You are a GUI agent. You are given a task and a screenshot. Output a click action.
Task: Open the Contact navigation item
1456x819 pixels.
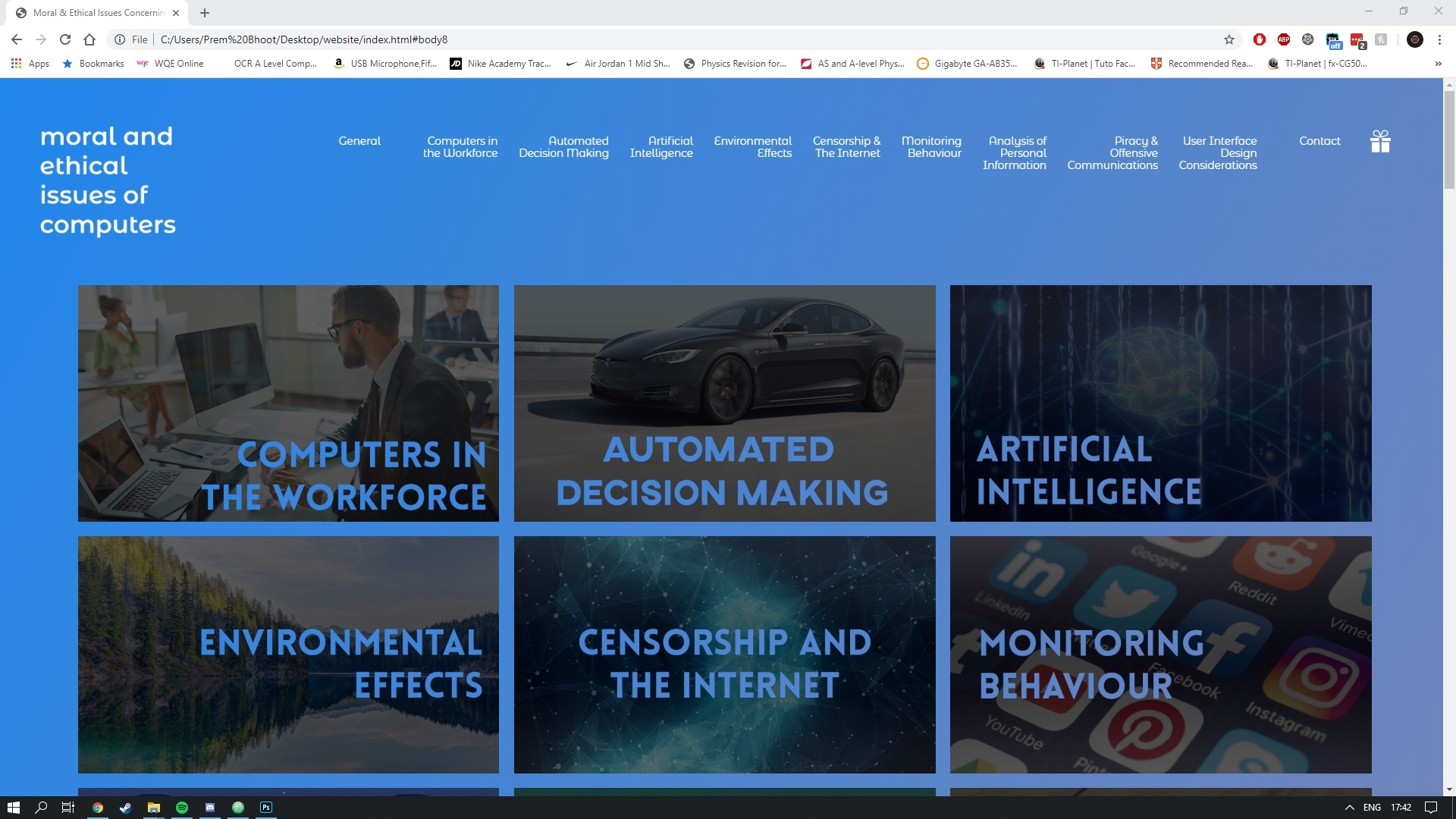tap(1319, 141)
